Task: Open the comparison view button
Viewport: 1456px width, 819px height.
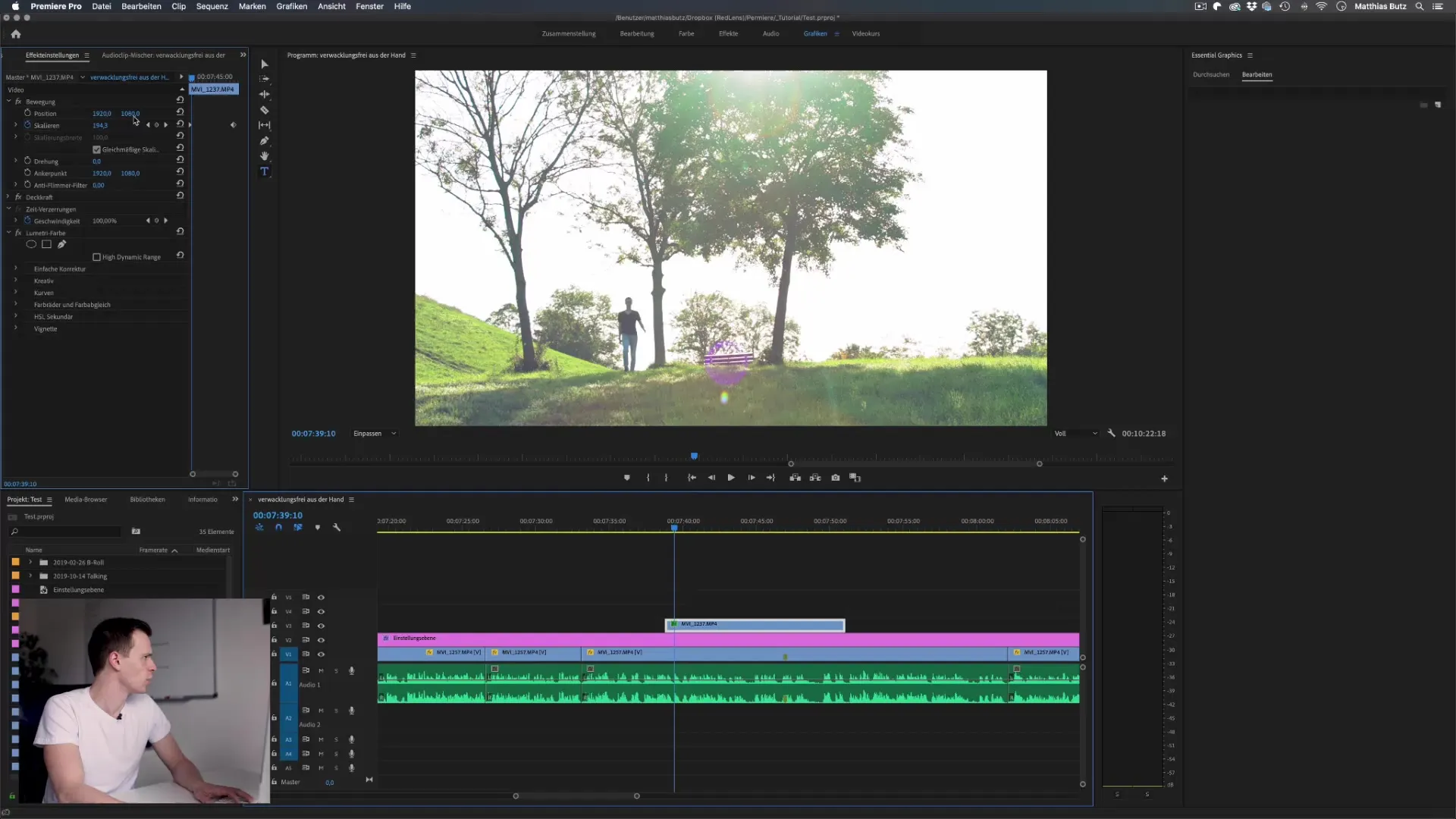Action: click(x=855, y=478)
